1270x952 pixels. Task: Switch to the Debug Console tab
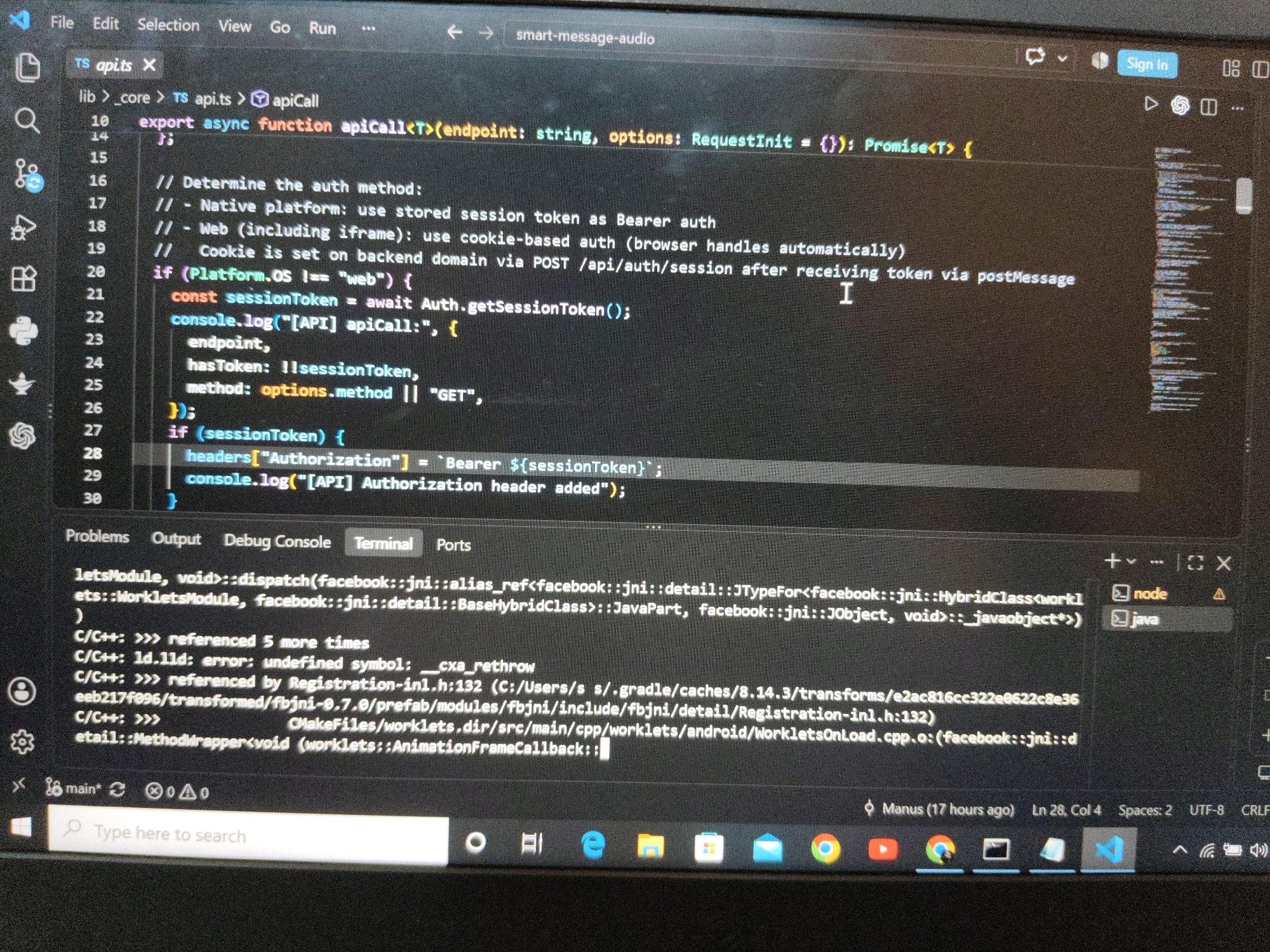coord(277,541)
